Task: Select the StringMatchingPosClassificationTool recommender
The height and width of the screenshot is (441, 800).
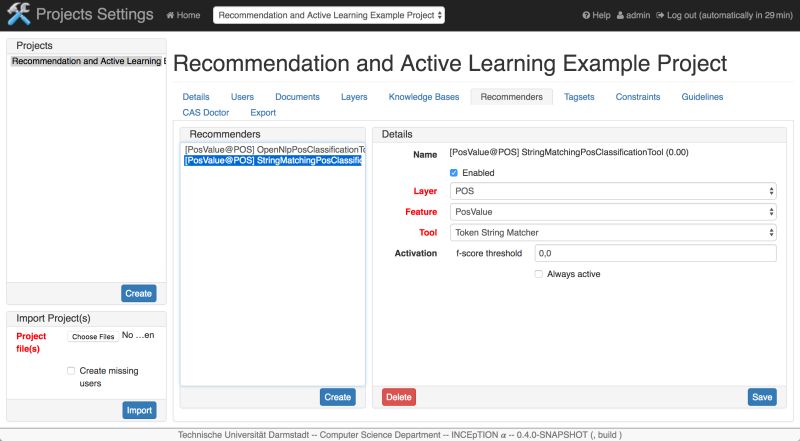Action: pyautogui.click(x=273, y=161)
